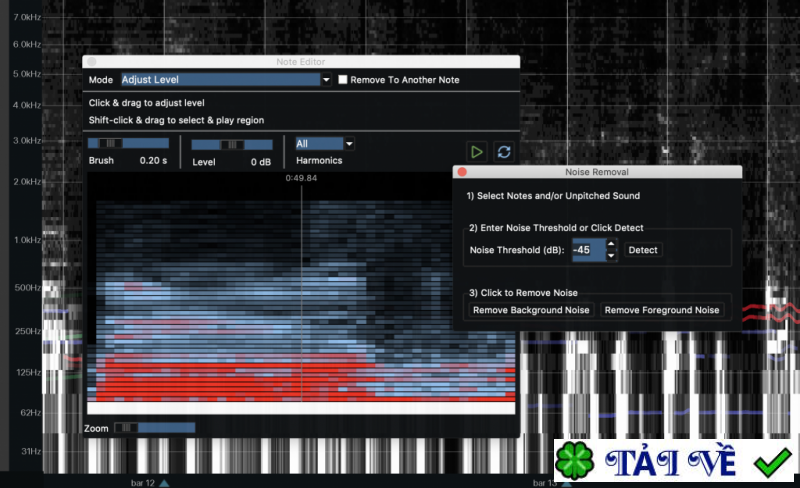Open the Mode dropdown arrow
Image resolution: width=800 pixels, height=488 pixels.
326,80
